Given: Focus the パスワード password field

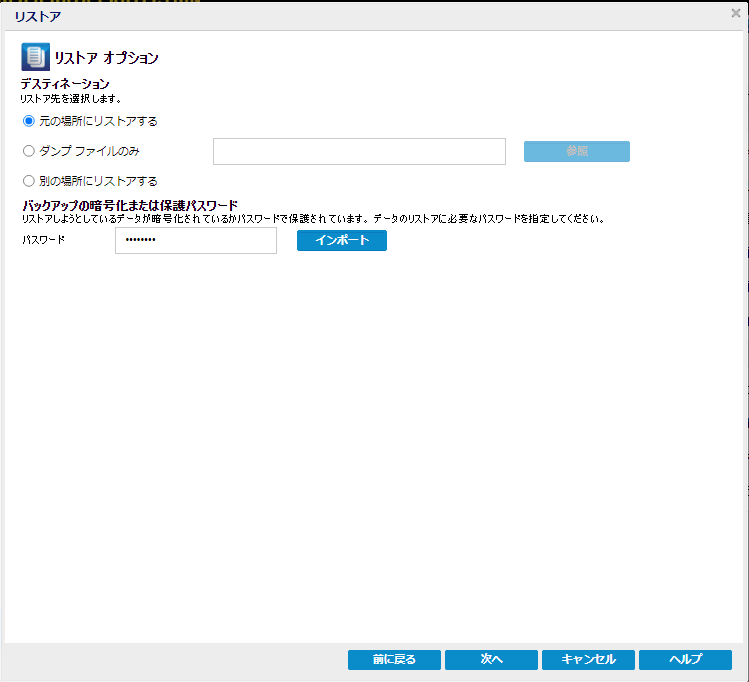Looking at the screenshot, I should coord(196,240).
